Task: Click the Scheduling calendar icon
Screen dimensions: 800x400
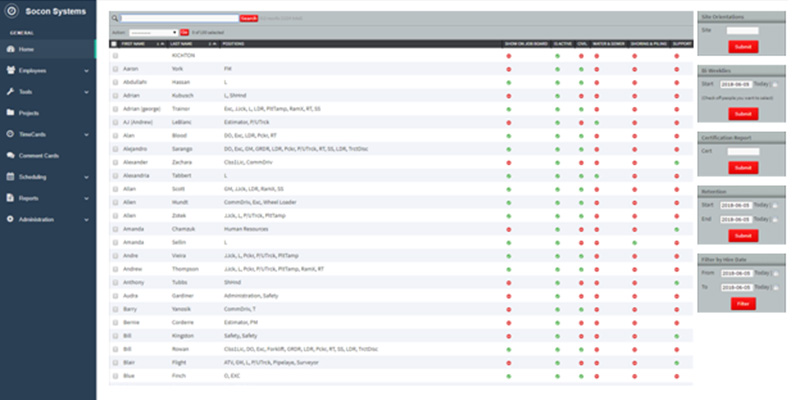Action: 10,176
